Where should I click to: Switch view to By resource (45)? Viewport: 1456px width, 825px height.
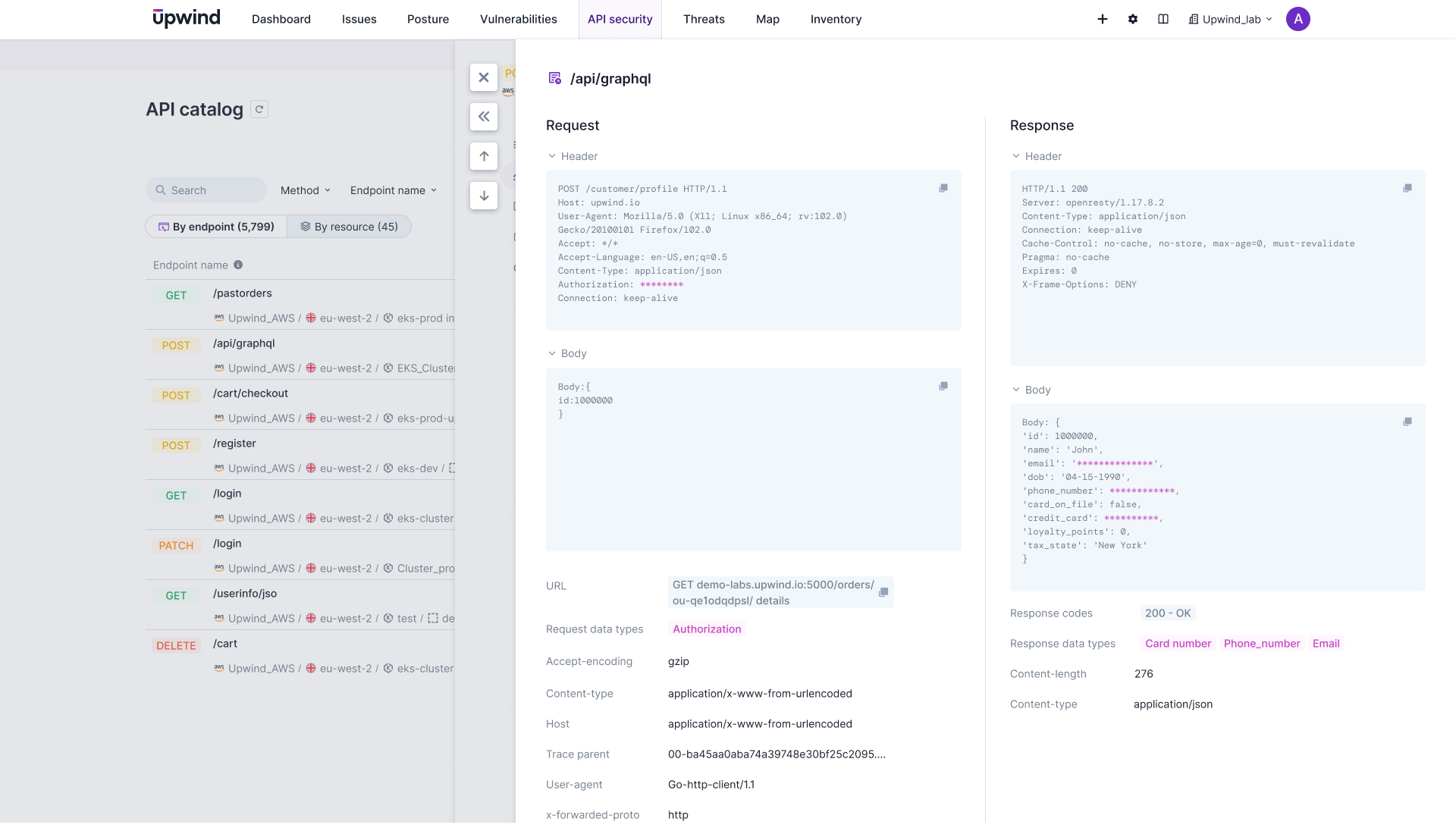point(350,226)
